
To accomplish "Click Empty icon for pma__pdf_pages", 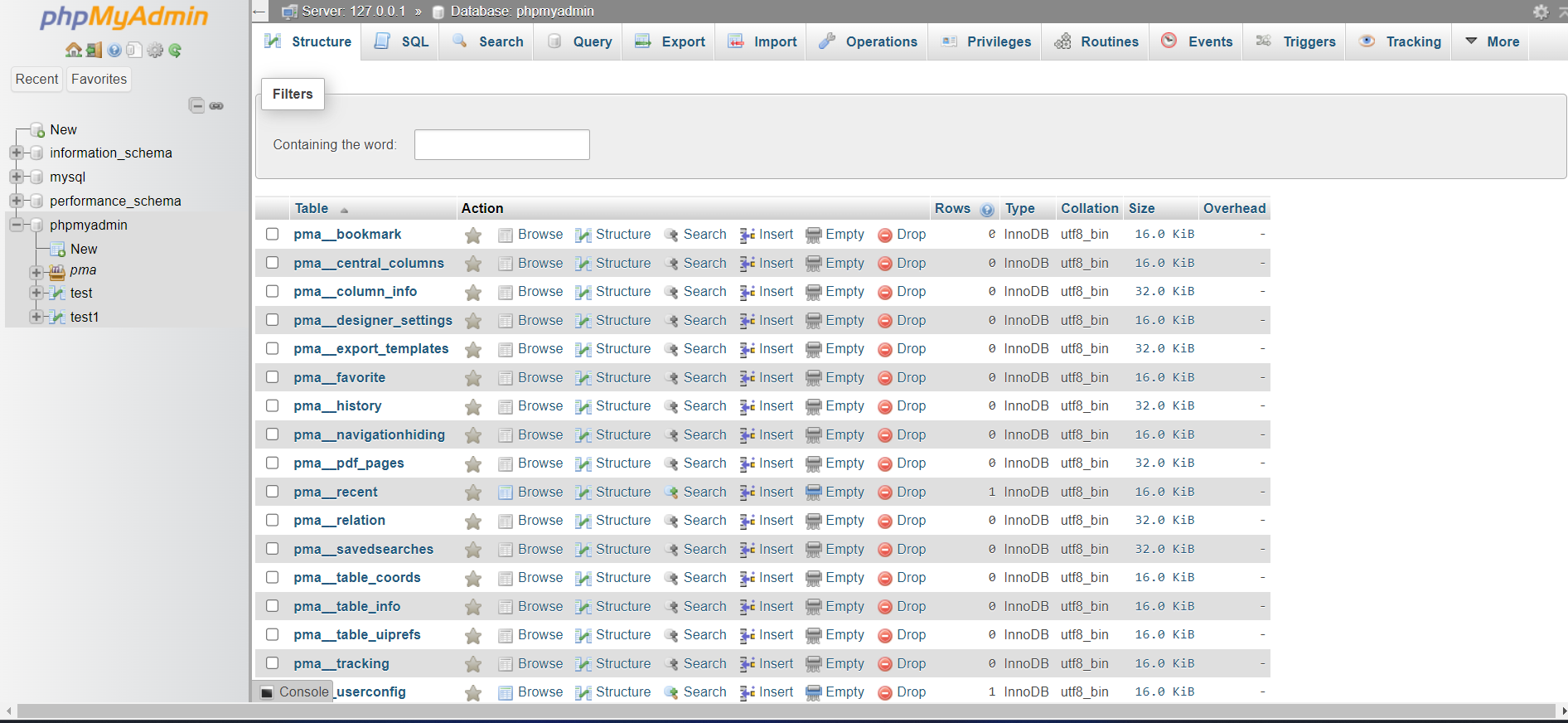I will pyautogui.click(x=814, y=463).
